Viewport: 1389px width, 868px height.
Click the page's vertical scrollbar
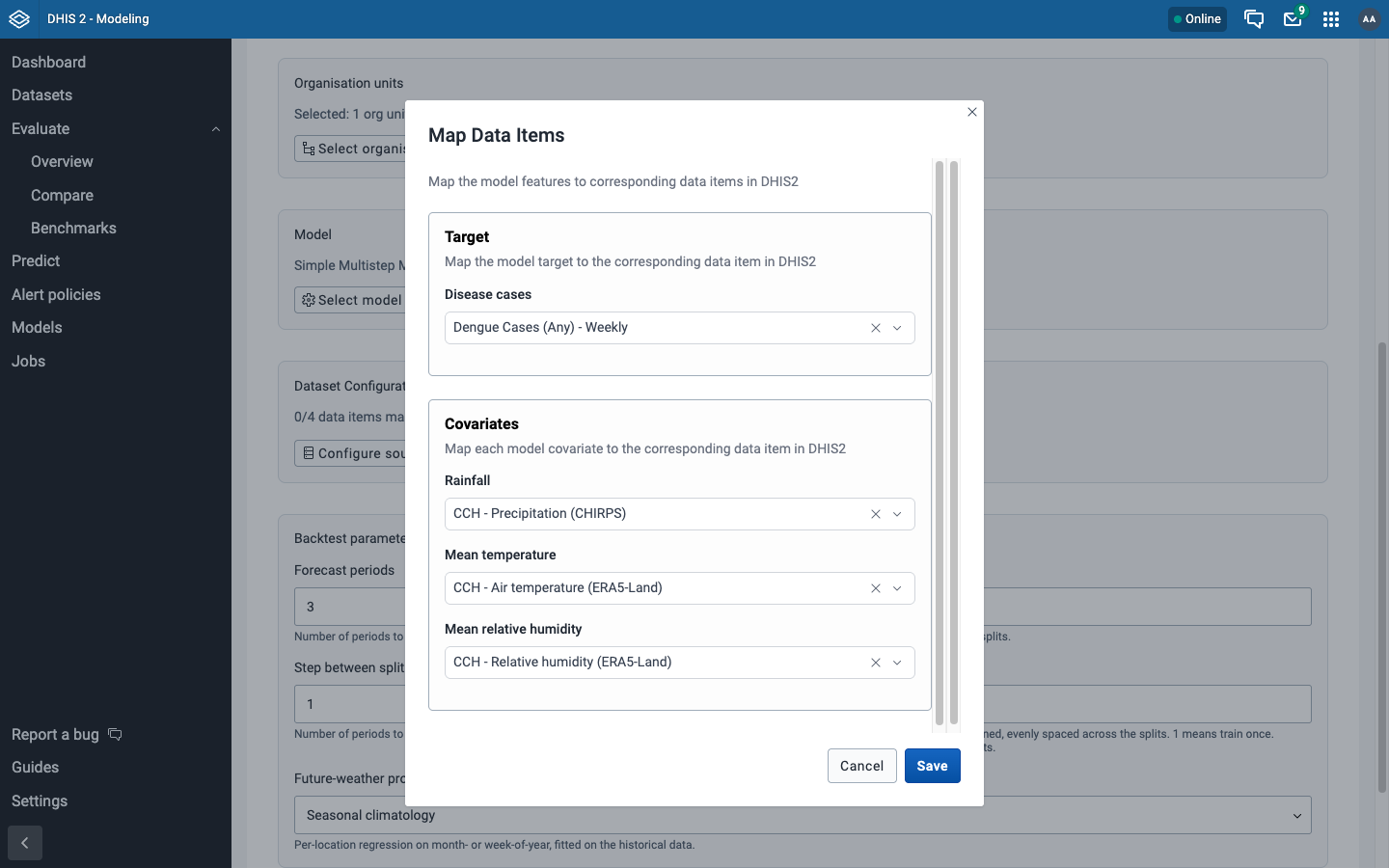coord(1382,567)
